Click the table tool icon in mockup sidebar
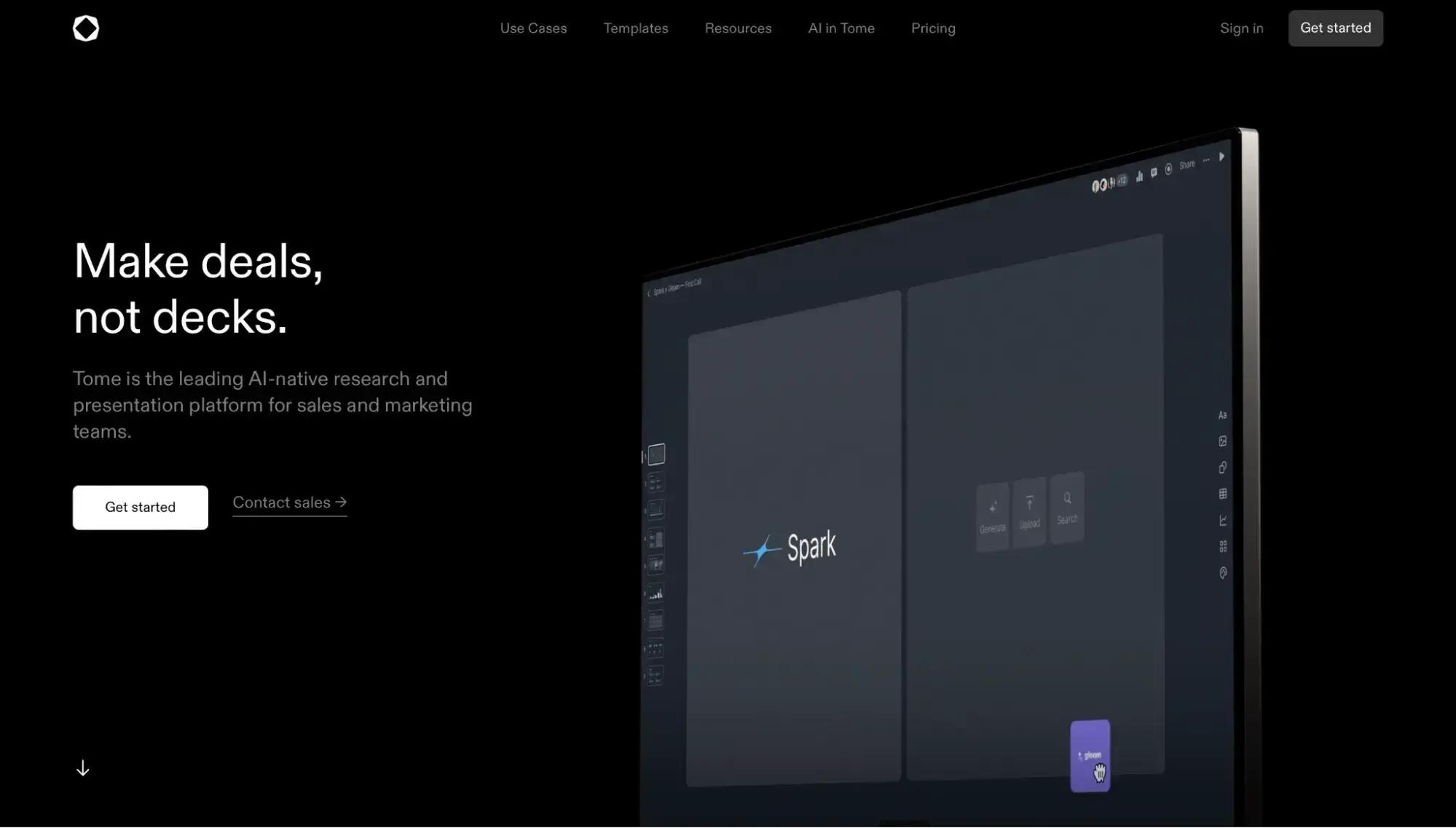 pos(1222,494)
